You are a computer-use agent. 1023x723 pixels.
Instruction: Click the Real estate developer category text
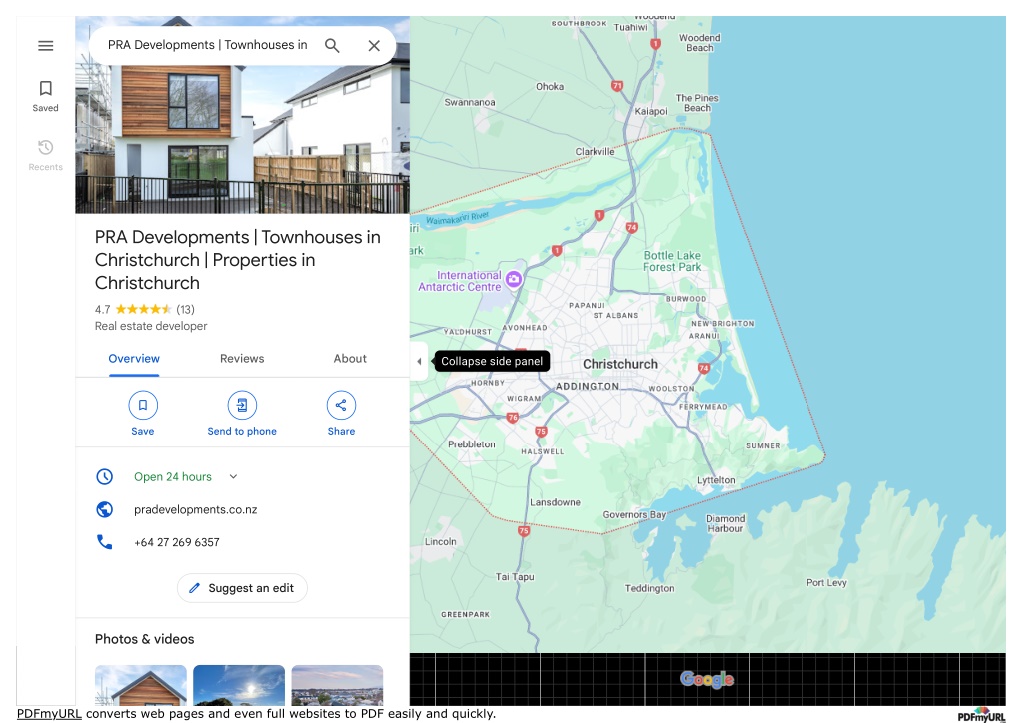(x=151, y=326)
